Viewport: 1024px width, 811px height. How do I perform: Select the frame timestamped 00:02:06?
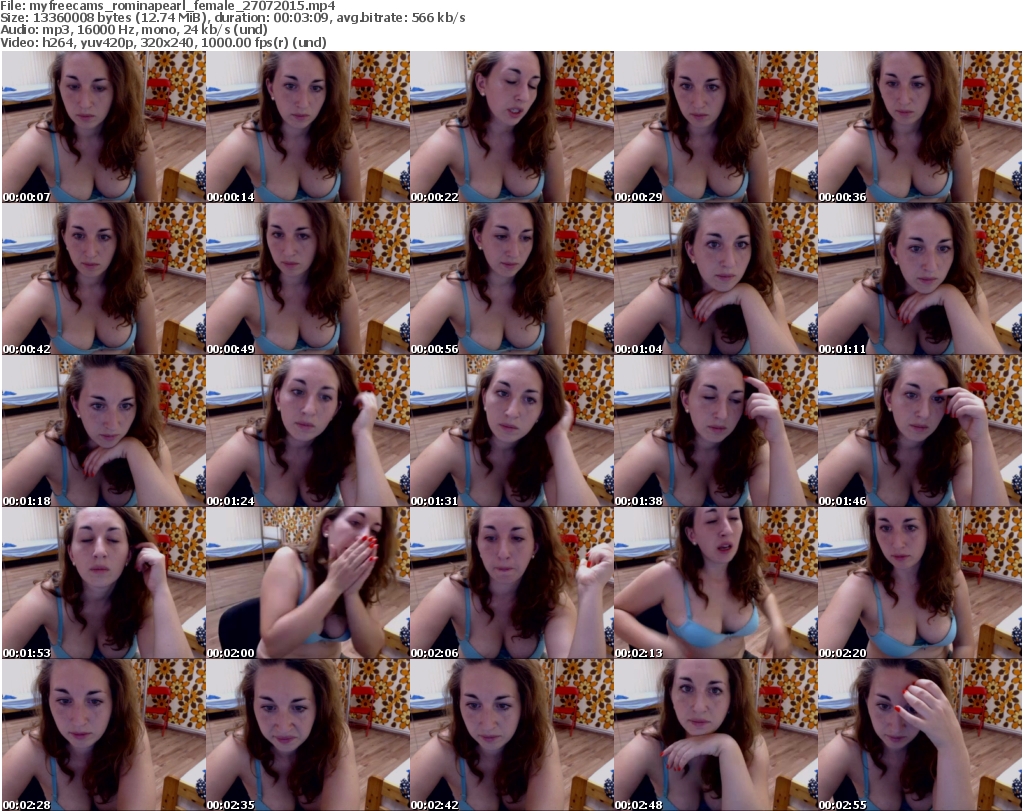pyautogui.click(x=511, y=583)
